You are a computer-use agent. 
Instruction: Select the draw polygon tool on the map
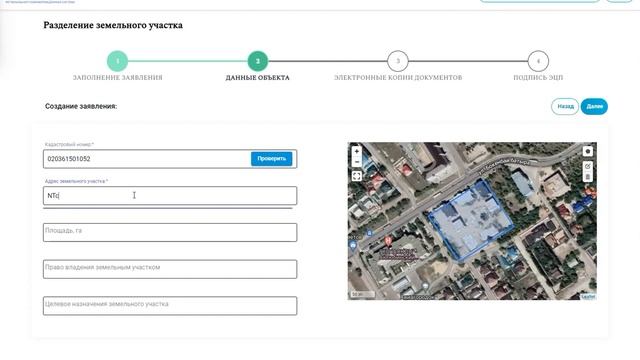[x=588, y=151]
